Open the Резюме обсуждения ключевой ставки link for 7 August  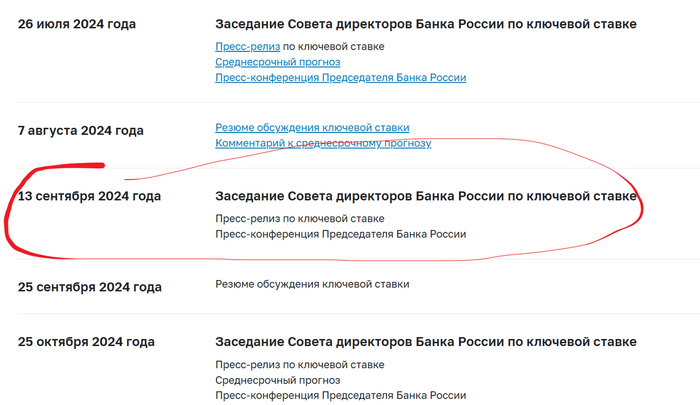(x=312, y=128)
